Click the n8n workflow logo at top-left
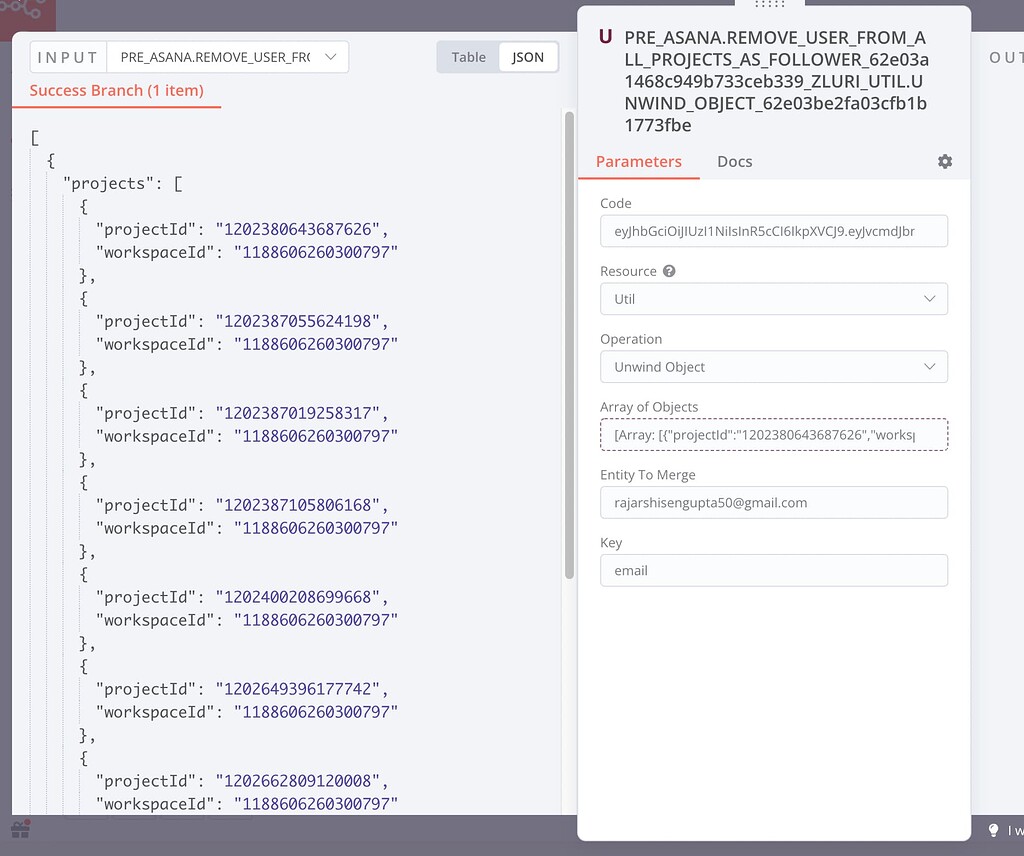 (x=24, y=14)
